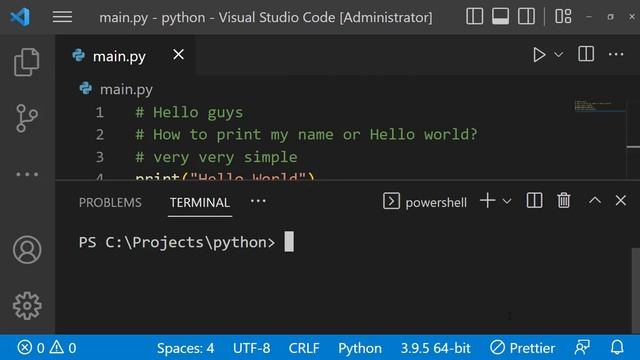Open the feedback status bar icon
The width and height of the screenshot is (640, 360).
point(582,348)
